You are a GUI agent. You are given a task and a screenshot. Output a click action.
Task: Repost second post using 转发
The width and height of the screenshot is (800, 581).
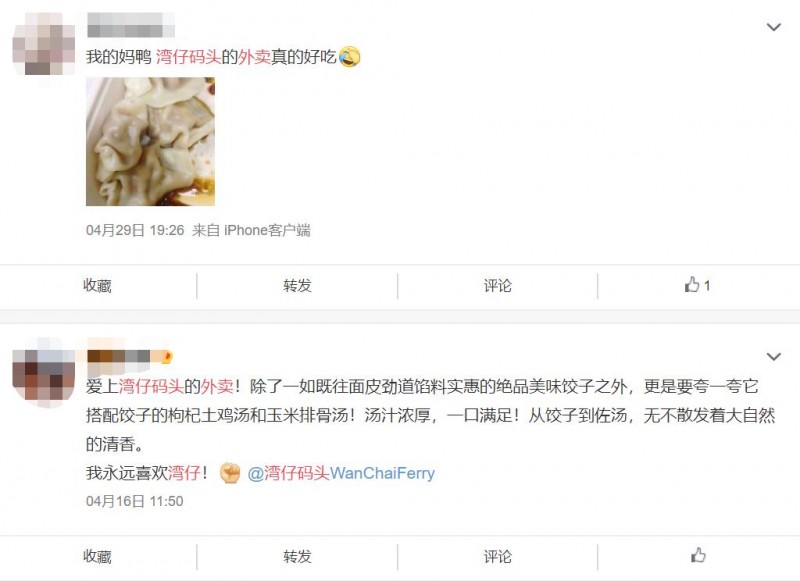[x=297, y=556]
